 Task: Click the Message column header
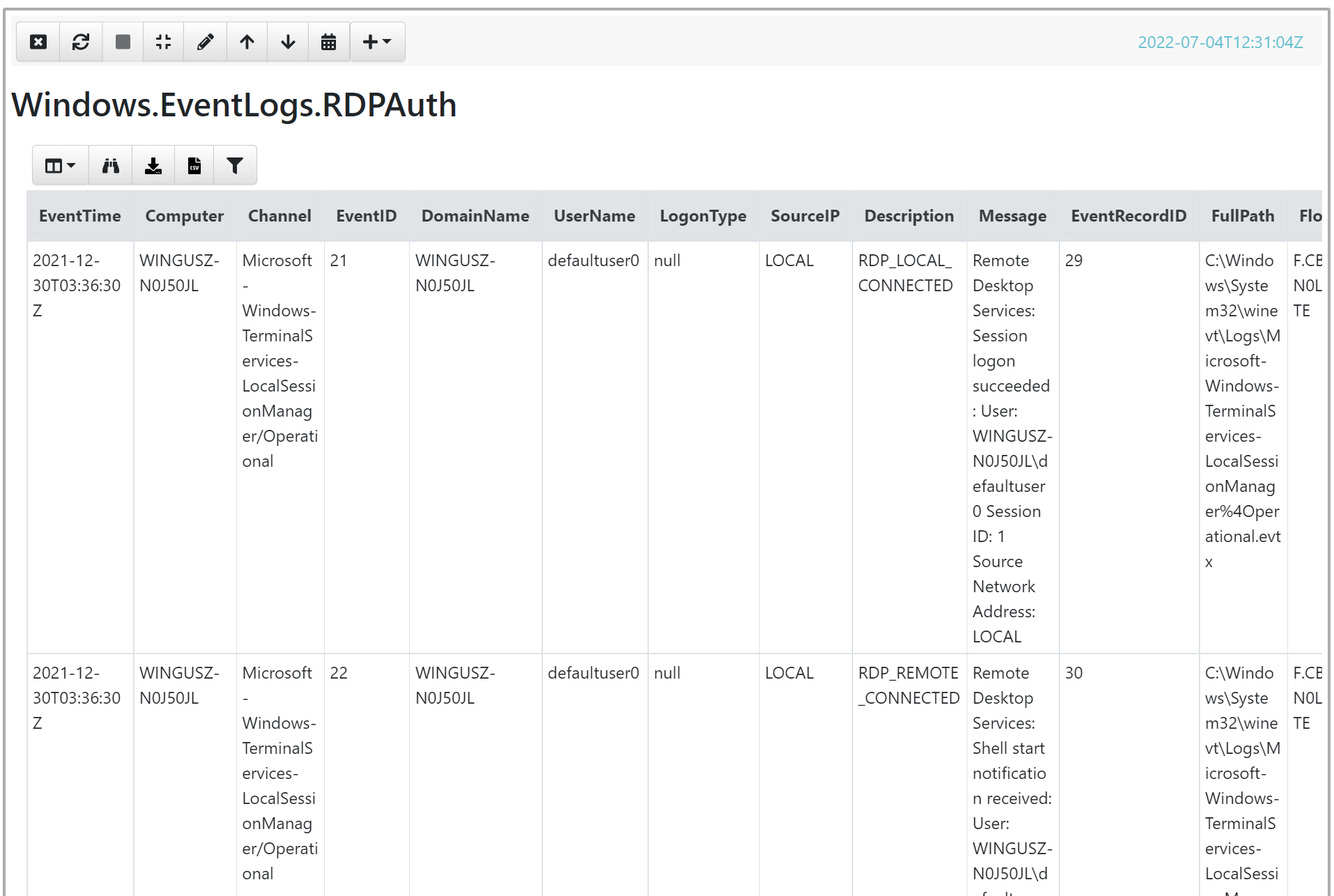point(1013,216)
